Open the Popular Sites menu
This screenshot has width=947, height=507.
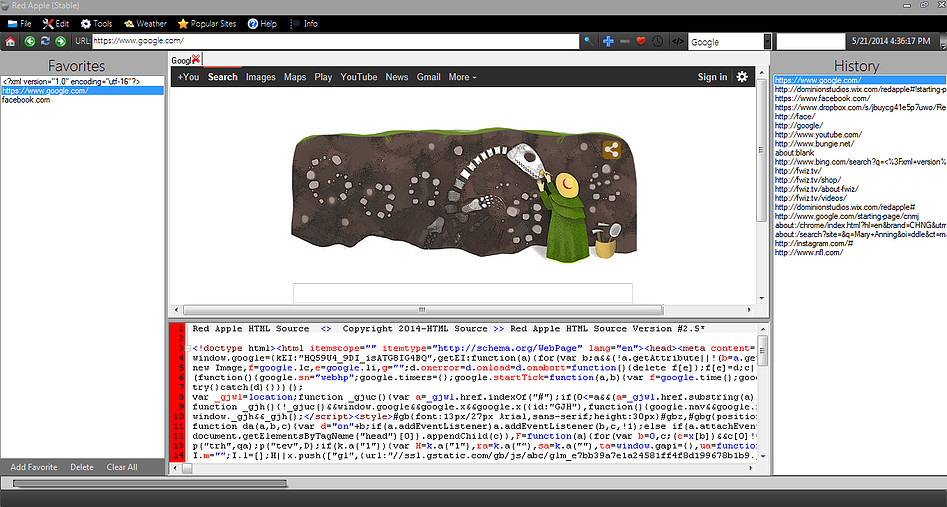207,24
